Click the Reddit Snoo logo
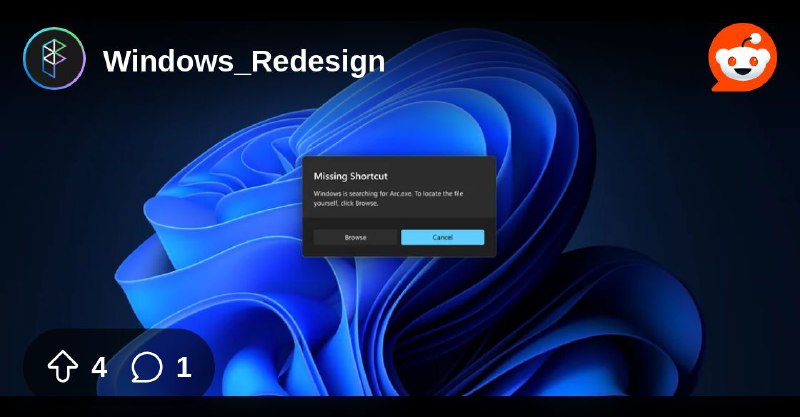The image size is (800, 417). (x=743, y=57)
